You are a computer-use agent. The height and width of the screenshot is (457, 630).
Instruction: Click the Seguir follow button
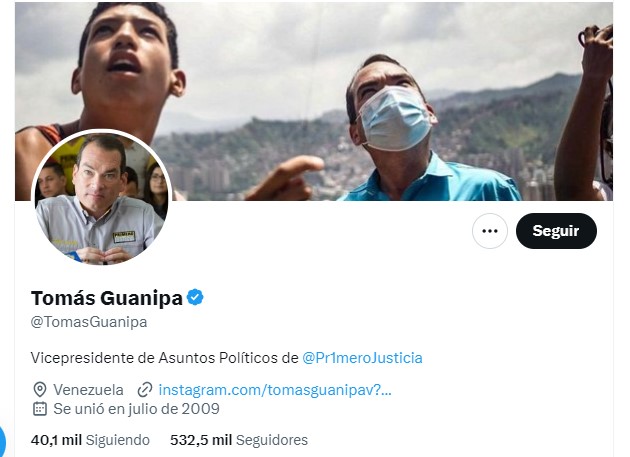pyautogui.click(x=556, y=231)
